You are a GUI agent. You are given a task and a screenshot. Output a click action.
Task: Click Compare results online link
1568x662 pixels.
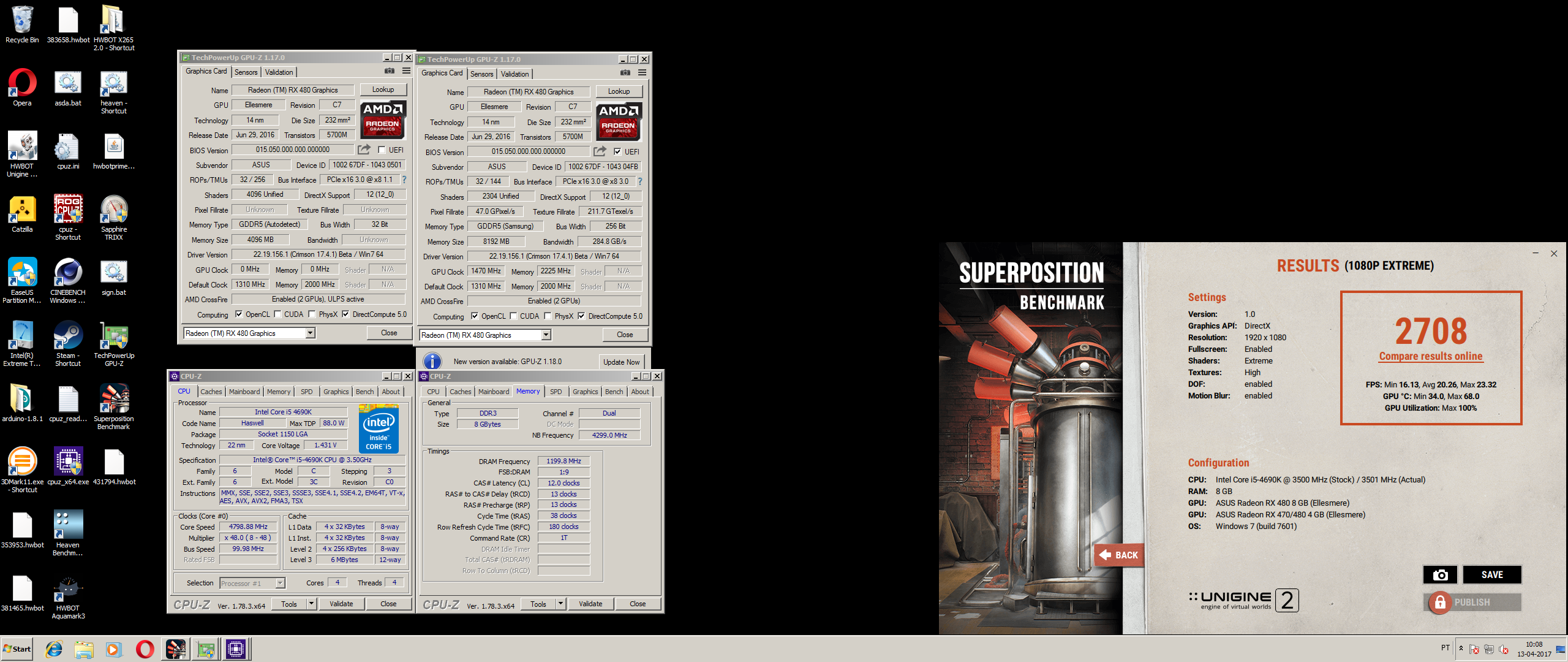1431,356
